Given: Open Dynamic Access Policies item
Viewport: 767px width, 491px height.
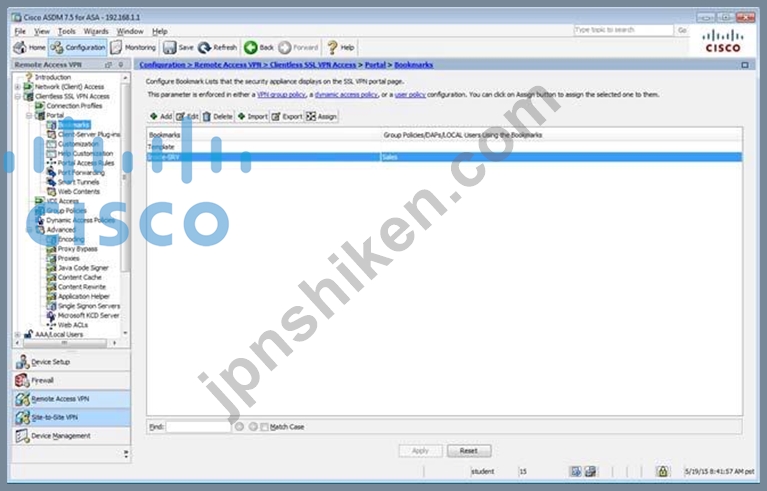Looking at the screenshot, I should pos(80,220).
